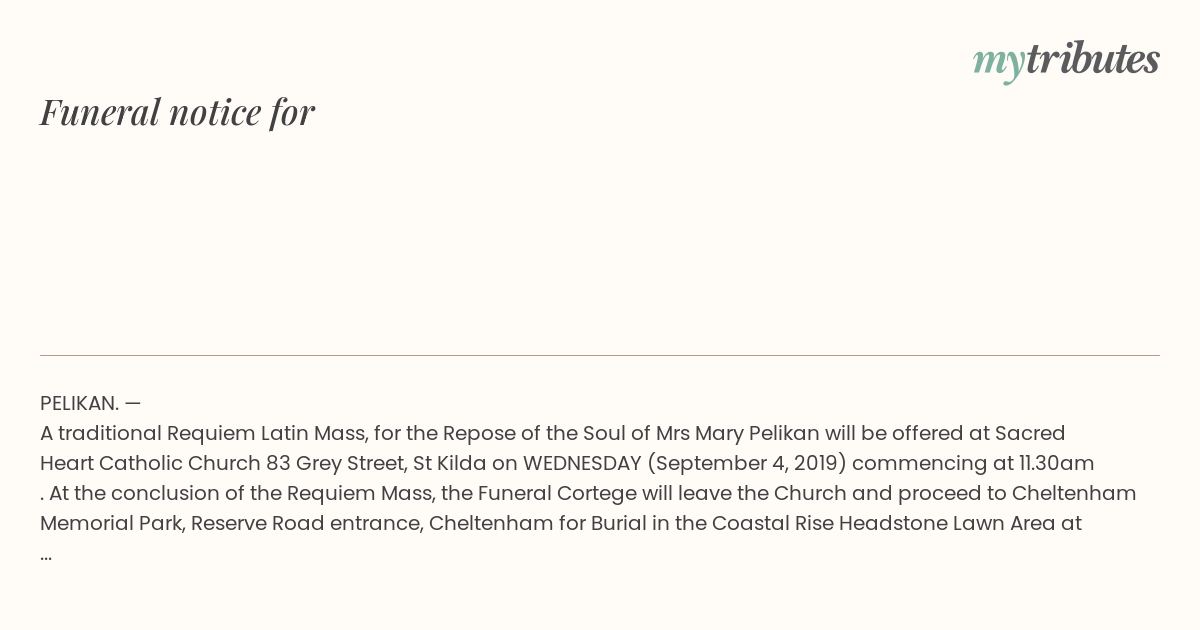Click "Heart Catholic Church" text

[x=150, y=463]
